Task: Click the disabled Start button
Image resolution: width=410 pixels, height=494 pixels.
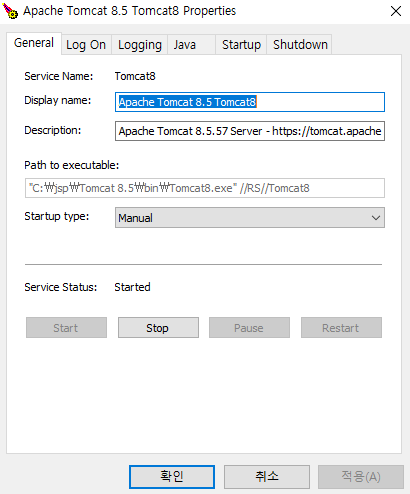Action: tap(66, 328)
